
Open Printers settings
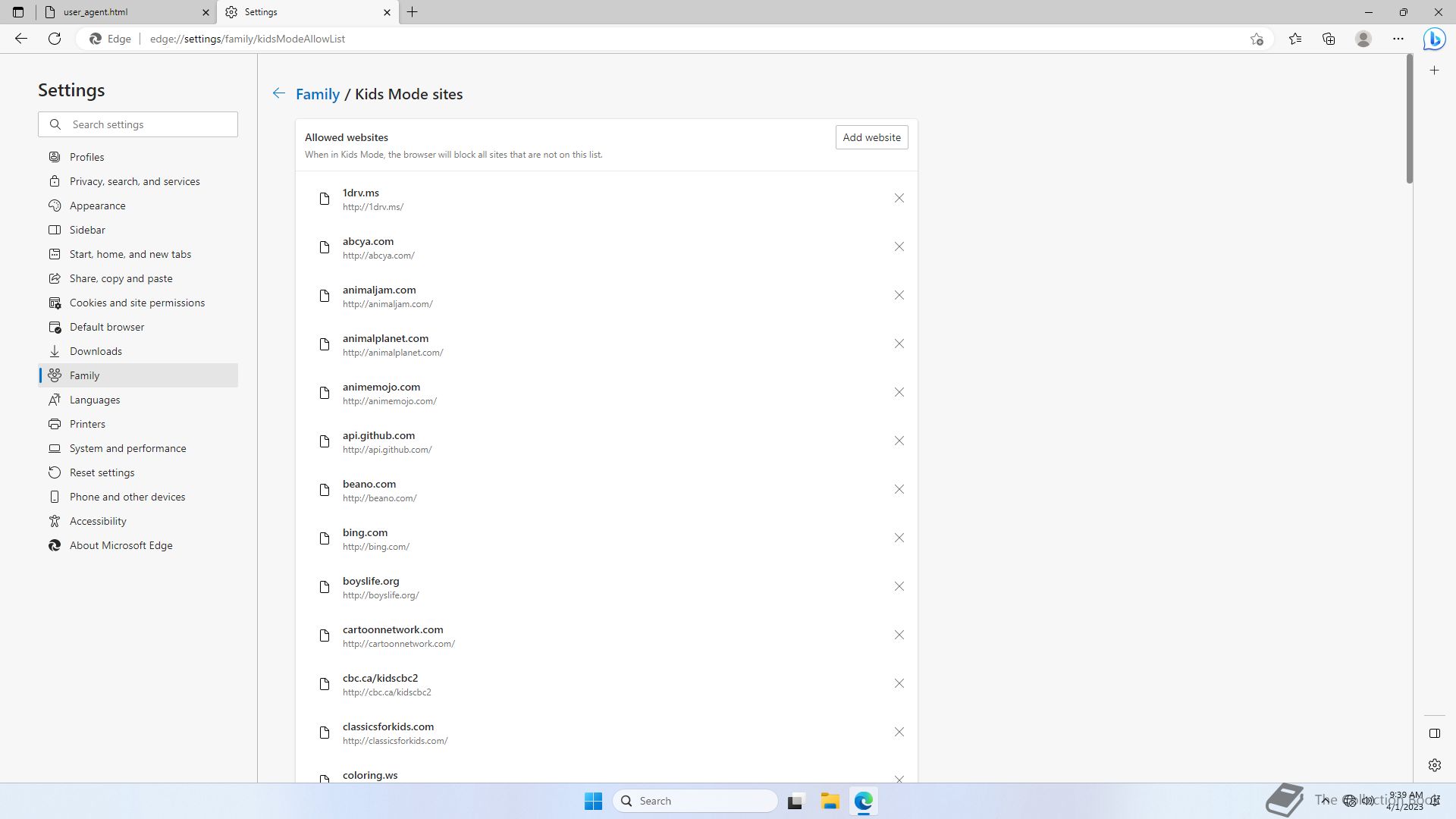point(138,424)
